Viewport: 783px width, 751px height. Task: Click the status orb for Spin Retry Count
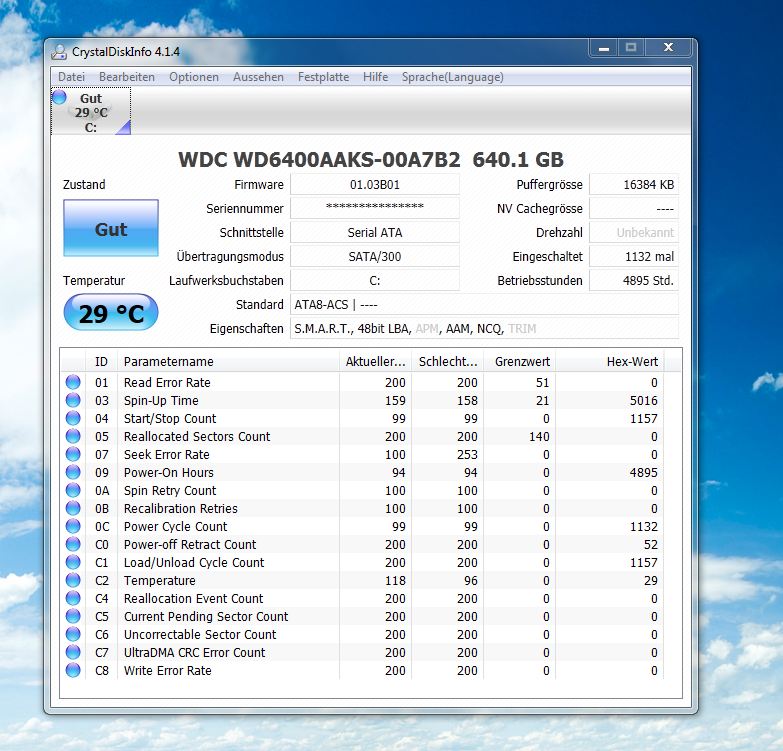[x=73, y=490]
